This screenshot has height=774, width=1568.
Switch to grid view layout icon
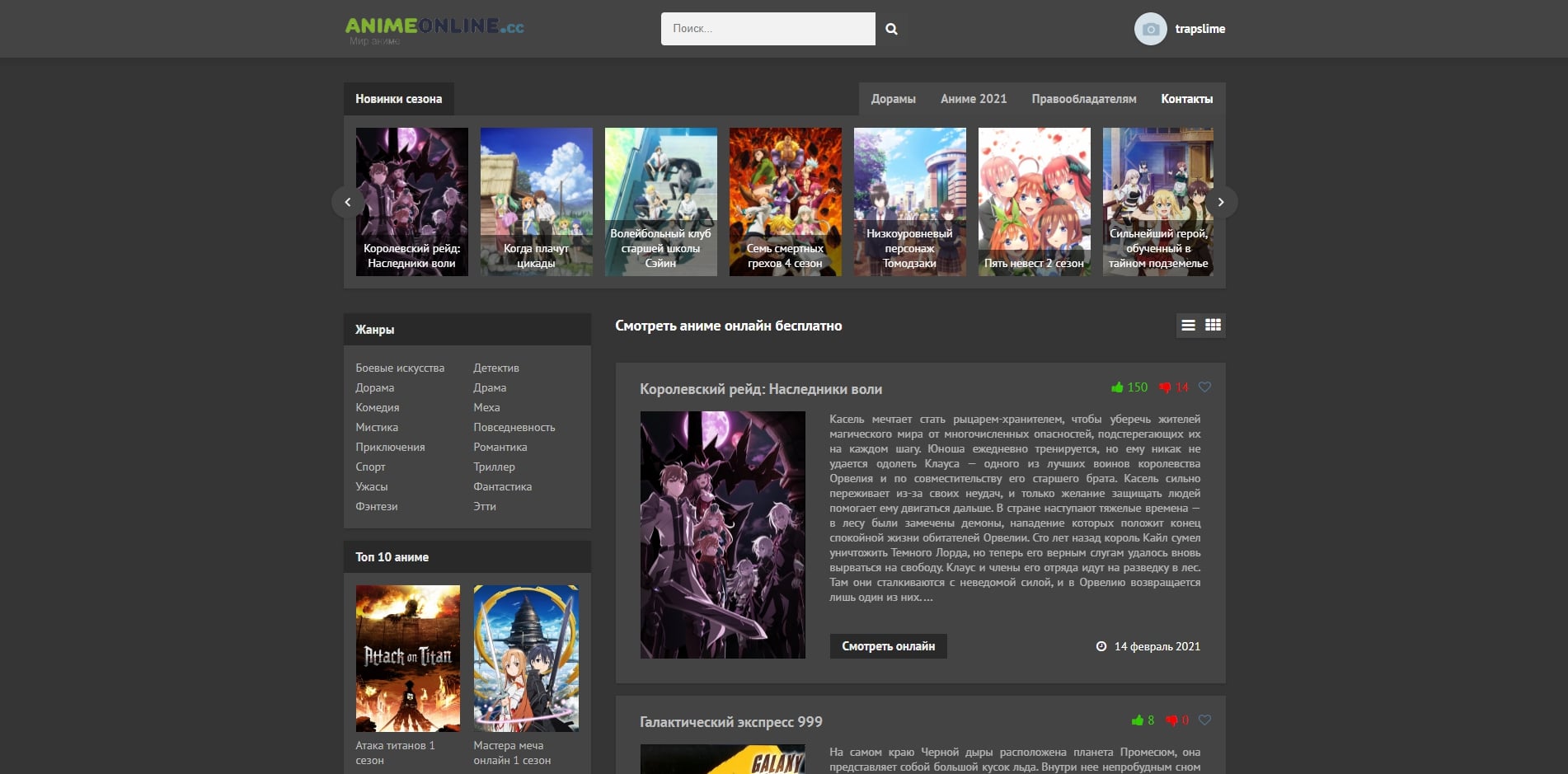(1213, 326)
